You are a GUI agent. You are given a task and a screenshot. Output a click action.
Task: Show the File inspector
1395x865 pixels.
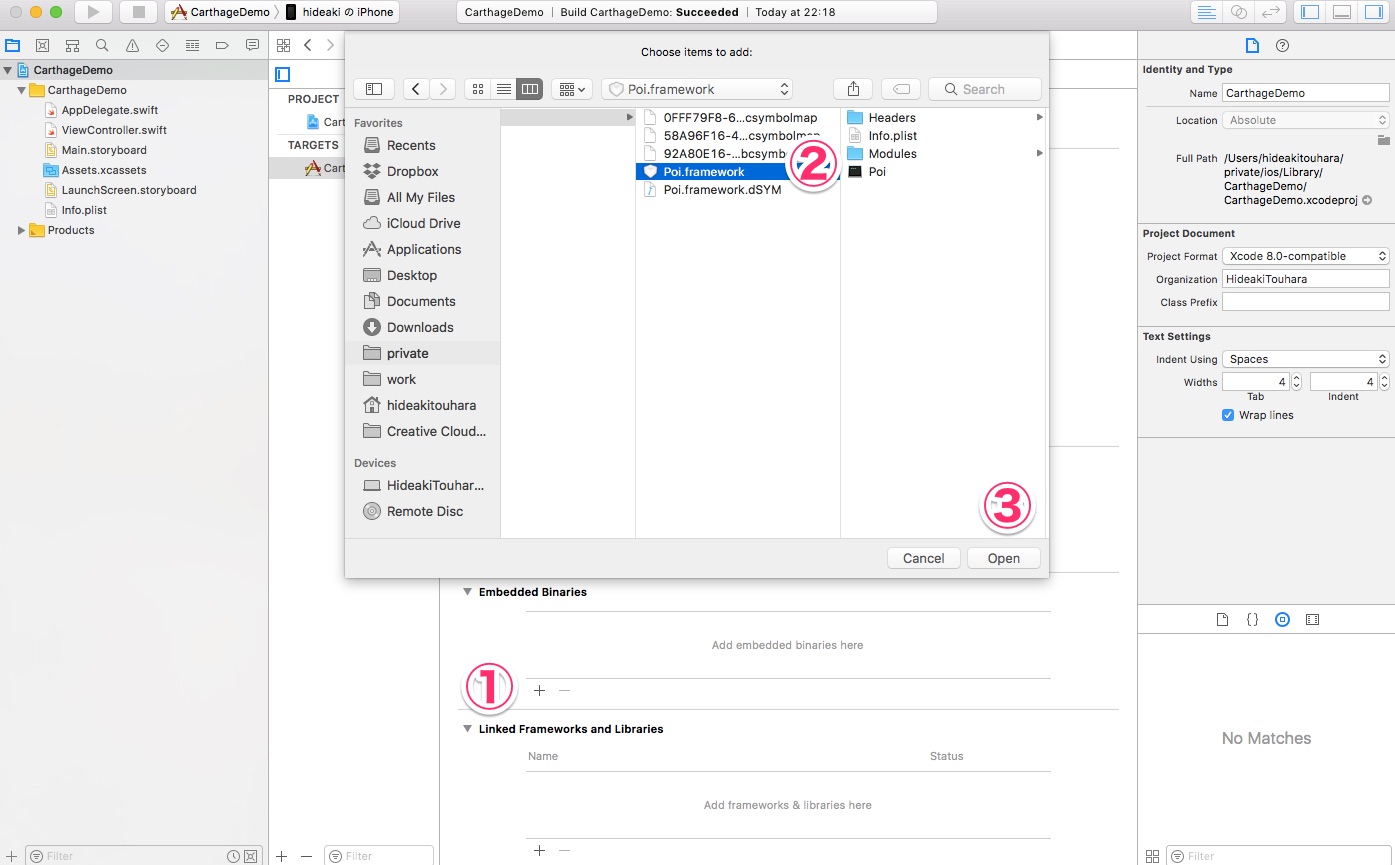(1251, 45)
